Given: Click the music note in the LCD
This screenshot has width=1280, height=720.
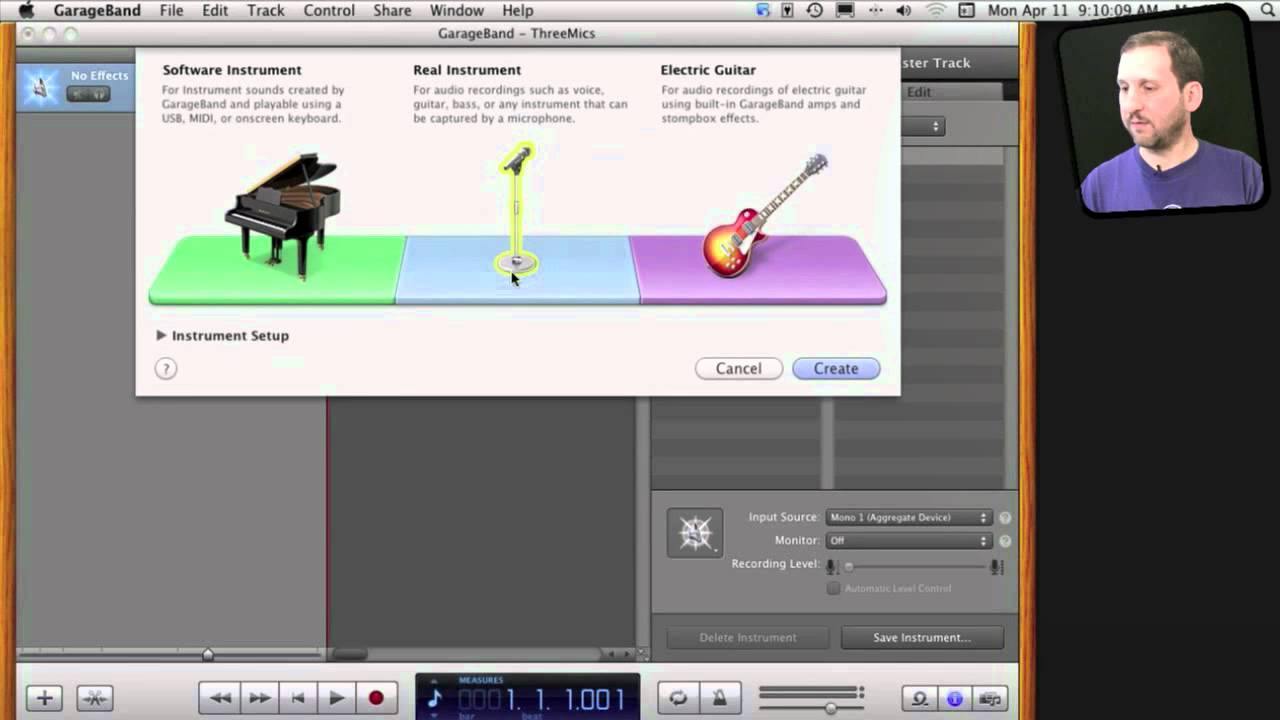Looking at the screenshot, I should click(x=435, y=698).
